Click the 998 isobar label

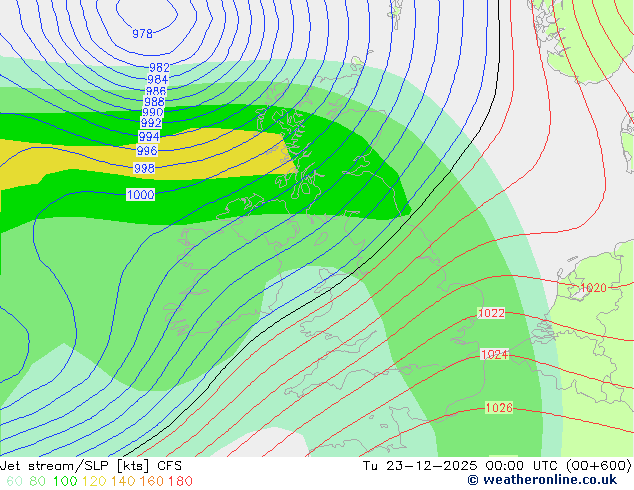coord(144,168)
